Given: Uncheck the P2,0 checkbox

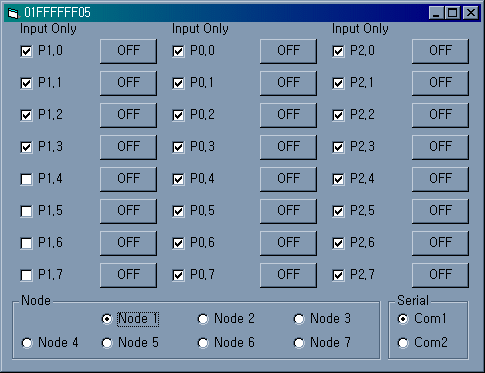Looking at the screenshot, I should click(338, 51).
